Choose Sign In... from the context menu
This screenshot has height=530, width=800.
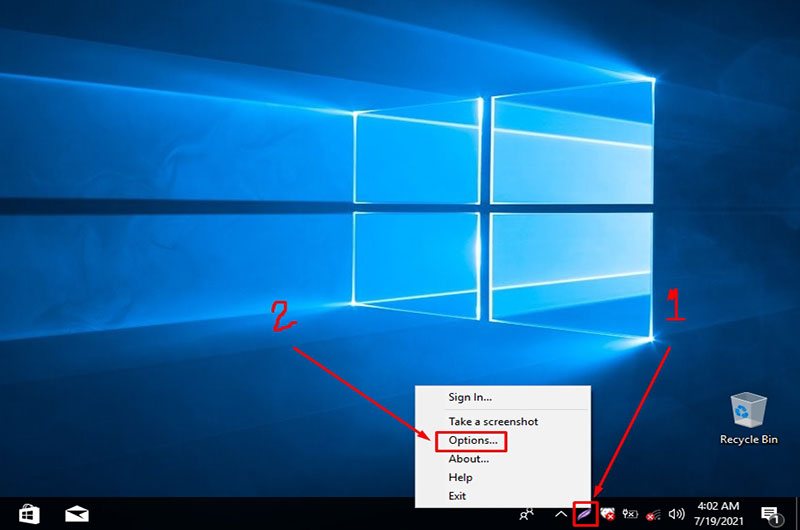click(503, 397)
